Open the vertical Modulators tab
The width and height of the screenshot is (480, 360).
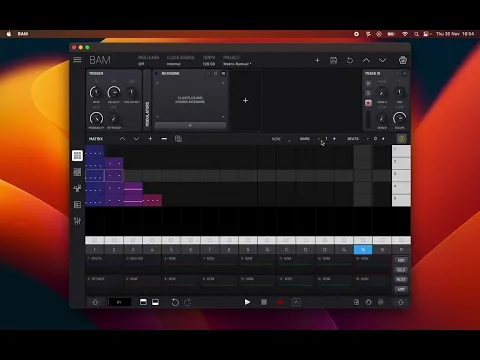point(147,100)
